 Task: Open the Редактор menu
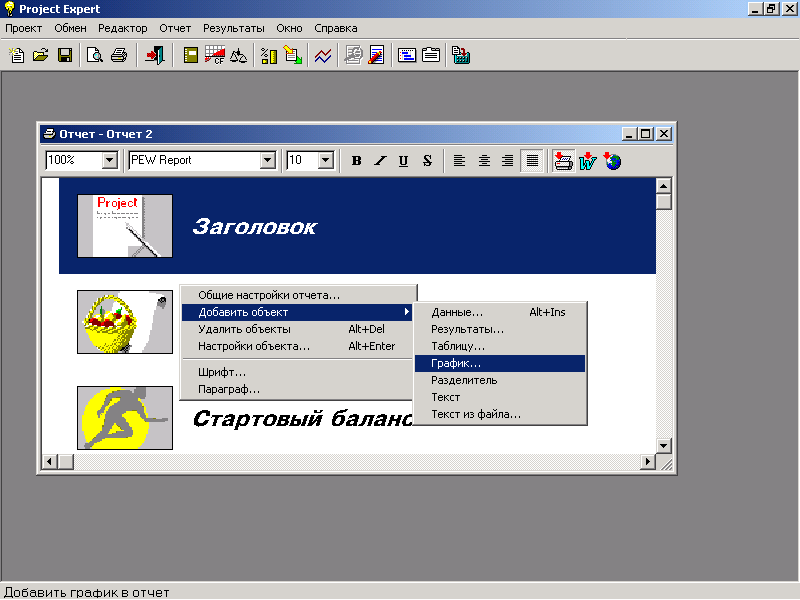122,29
